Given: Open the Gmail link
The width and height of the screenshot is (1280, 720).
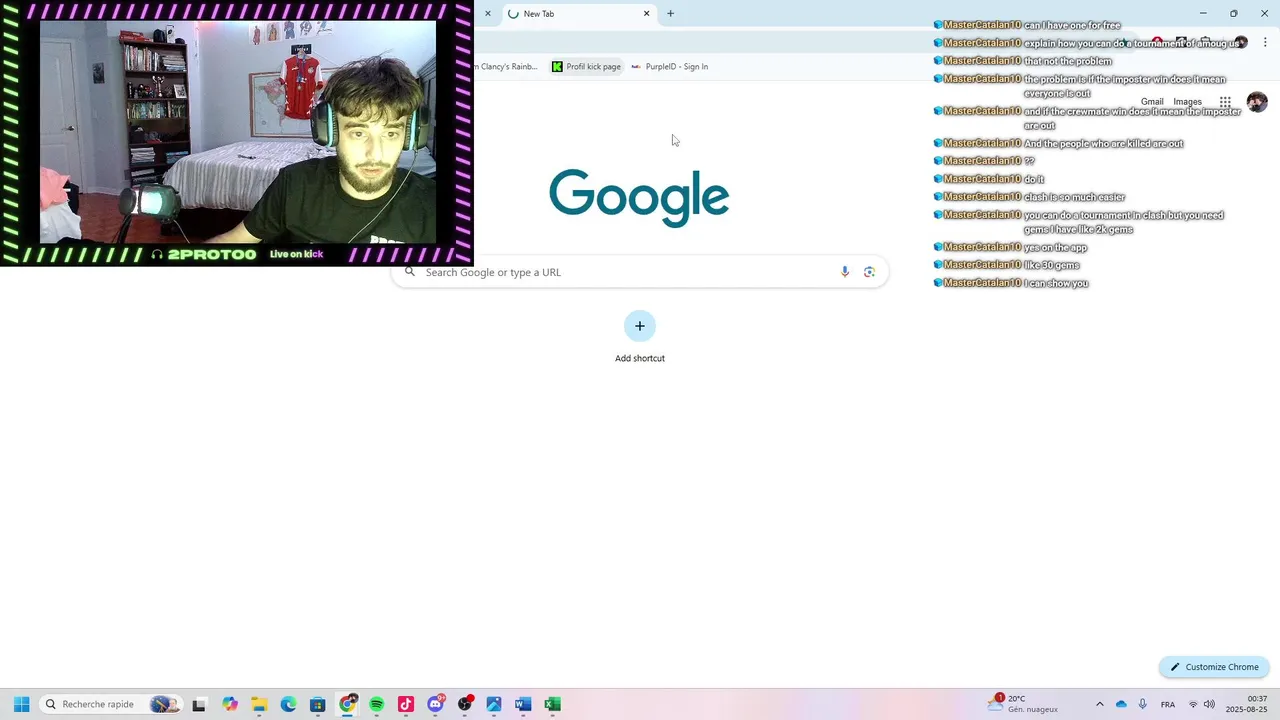Looking at the screenshot, I should pyautogui.click(x=1152, y=102).
